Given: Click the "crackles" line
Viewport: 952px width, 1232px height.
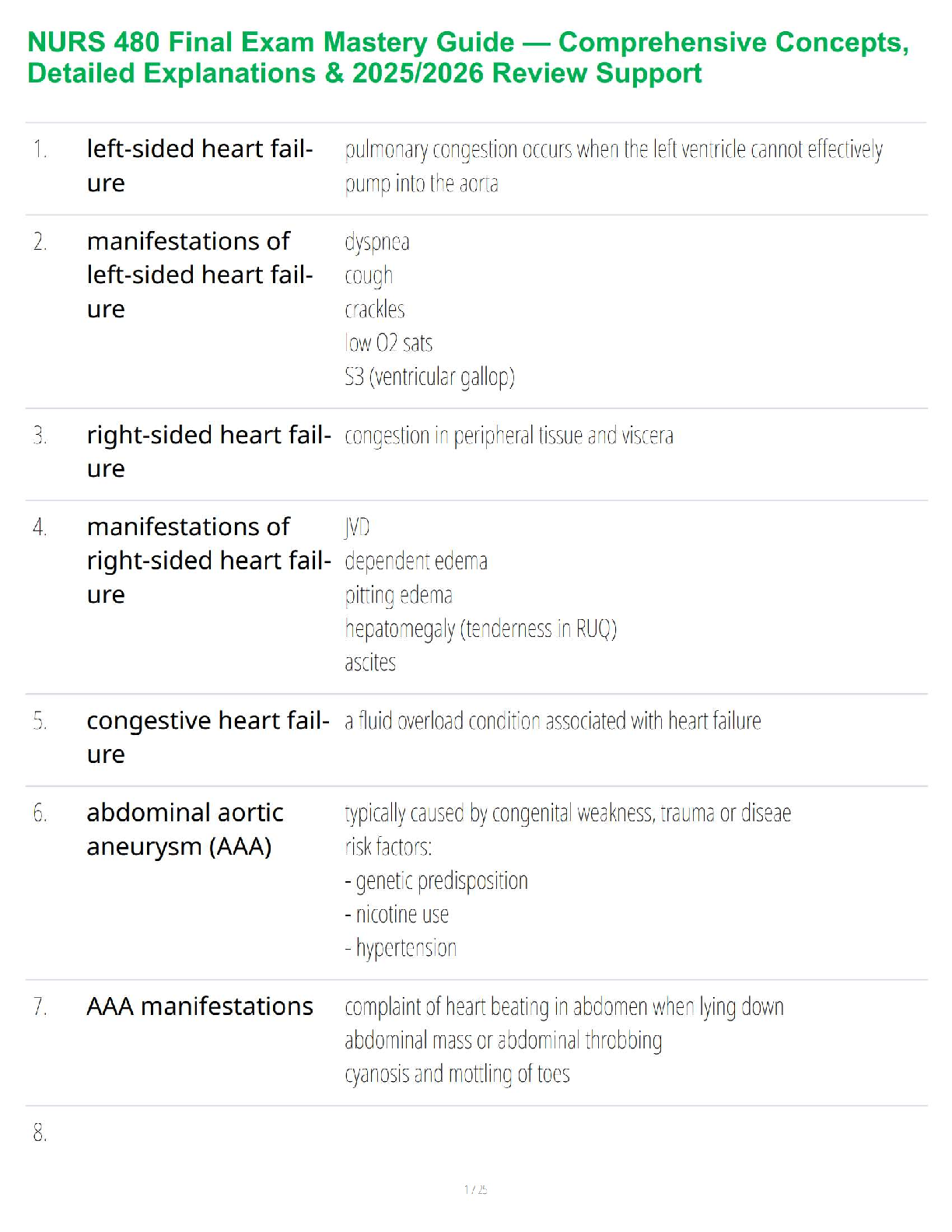Looking at the screenshot, I should point(374,310).
